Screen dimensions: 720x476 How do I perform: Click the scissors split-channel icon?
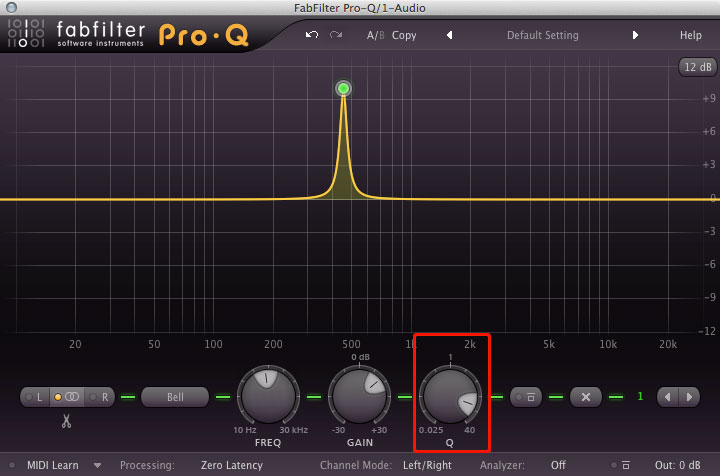(x=66, y=422)
